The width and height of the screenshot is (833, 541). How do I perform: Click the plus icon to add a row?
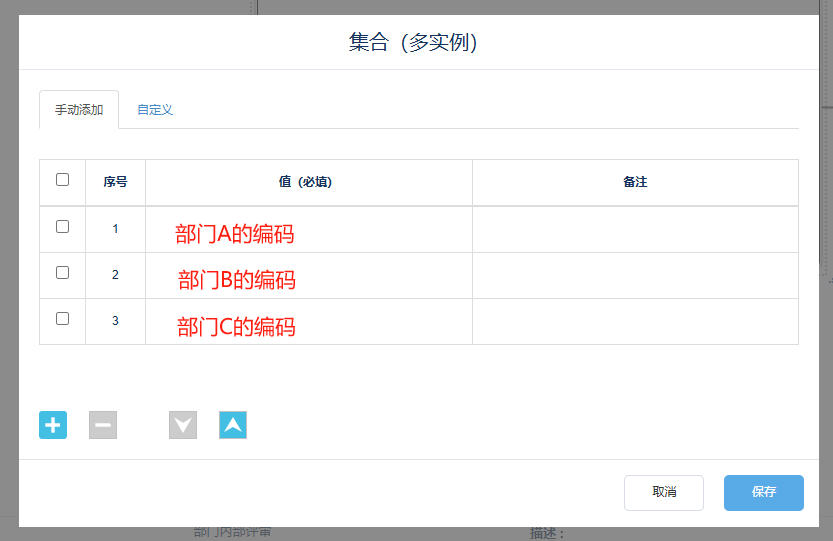[x=53, y=425]
